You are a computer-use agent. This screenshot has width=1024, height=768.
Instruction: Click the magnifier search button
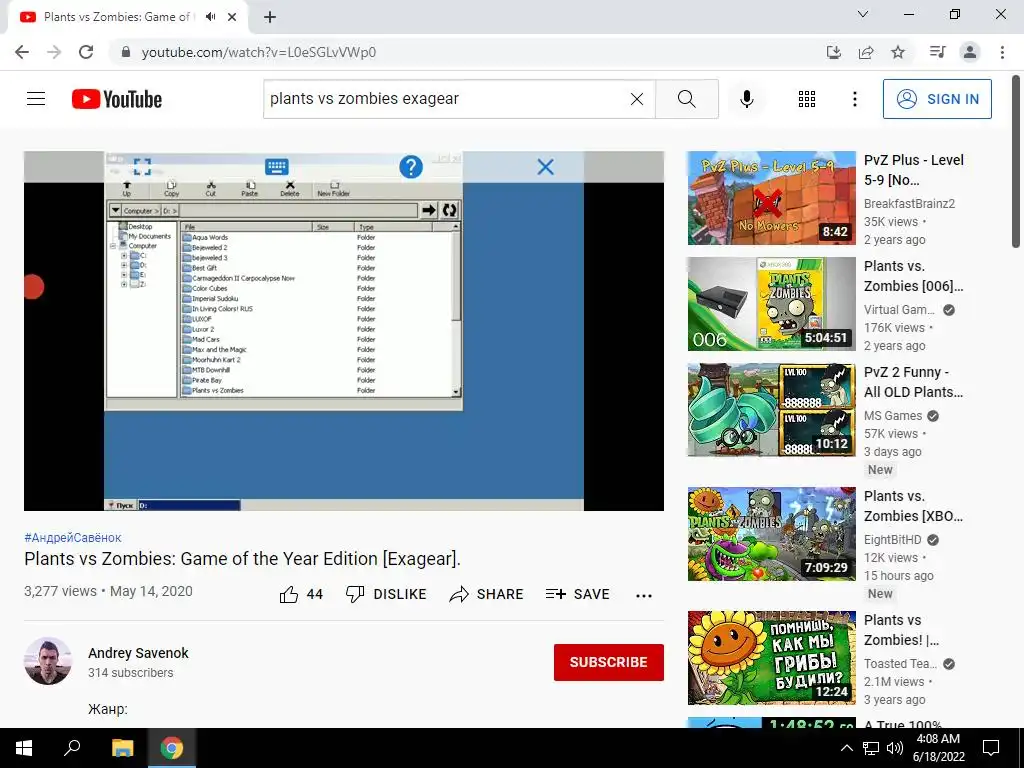point(686,99)
